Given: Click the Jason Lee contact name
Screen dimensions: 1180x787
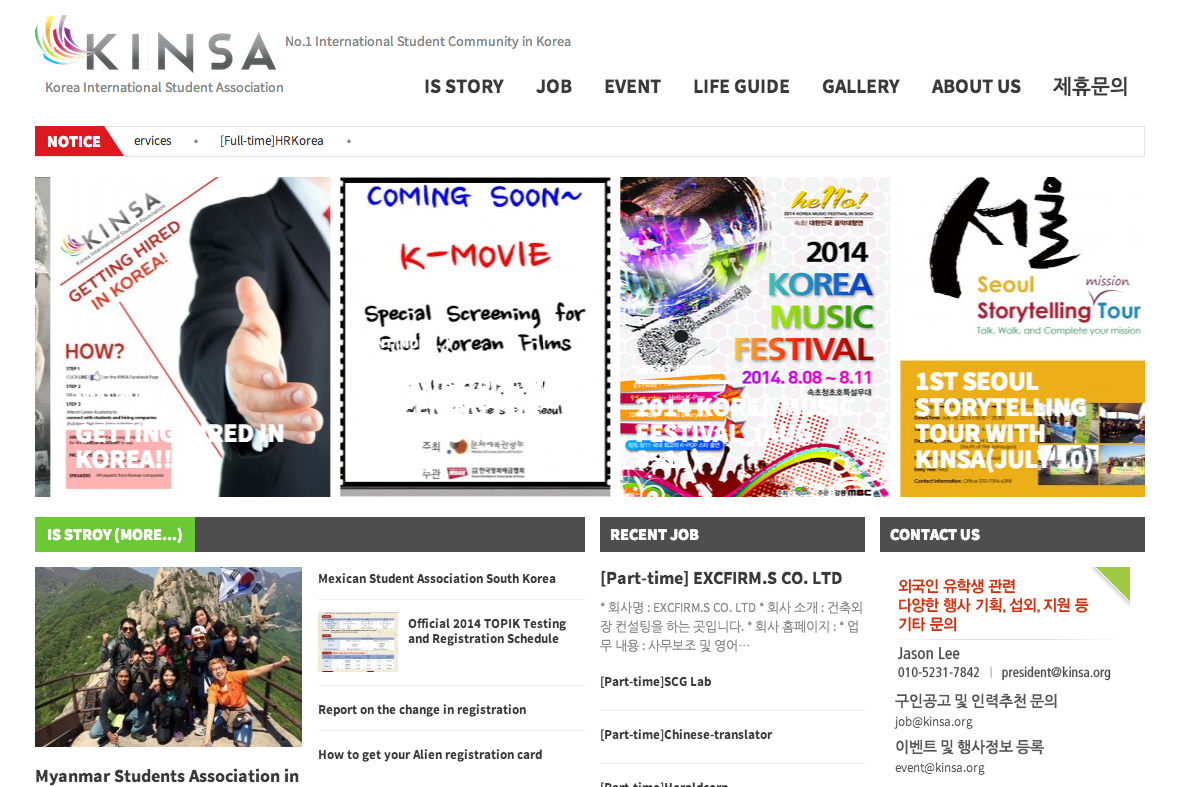Looking at the screenshot, I should [928, 654].
